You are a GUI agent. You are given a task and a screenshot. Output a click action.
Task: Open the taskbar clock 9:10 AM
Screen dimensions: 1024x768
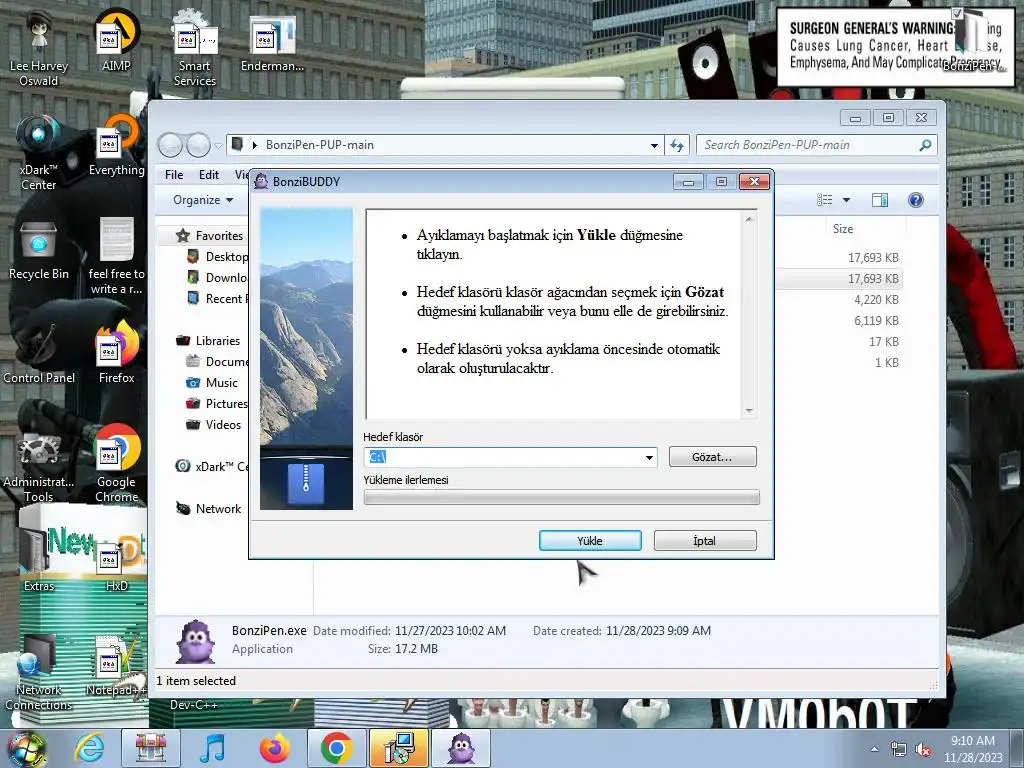click(x=972, y=749)
